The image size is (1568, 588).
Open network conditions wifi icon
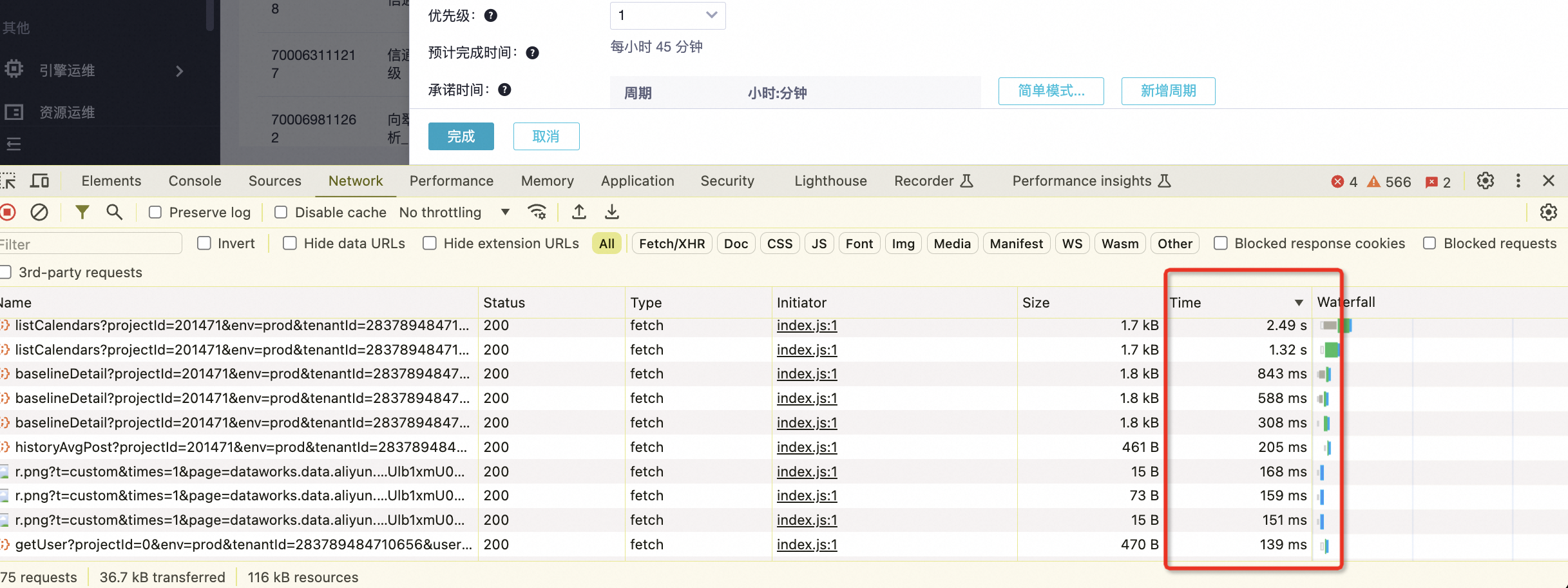tap(537, 212)
